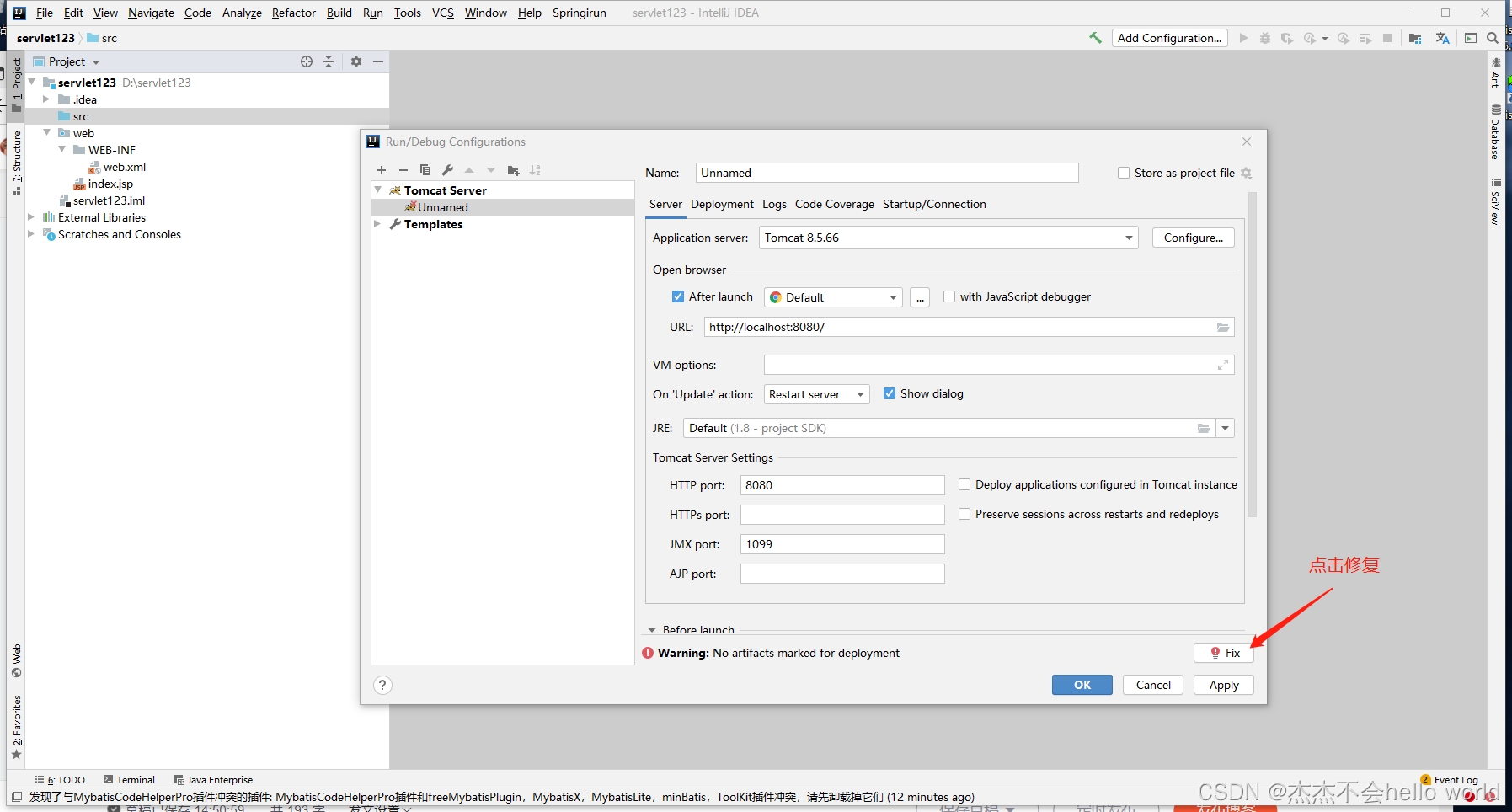Open Application server Tomcat 8.5.66 dropdown
1512x812 pixels.
click(x=948, y=238)
